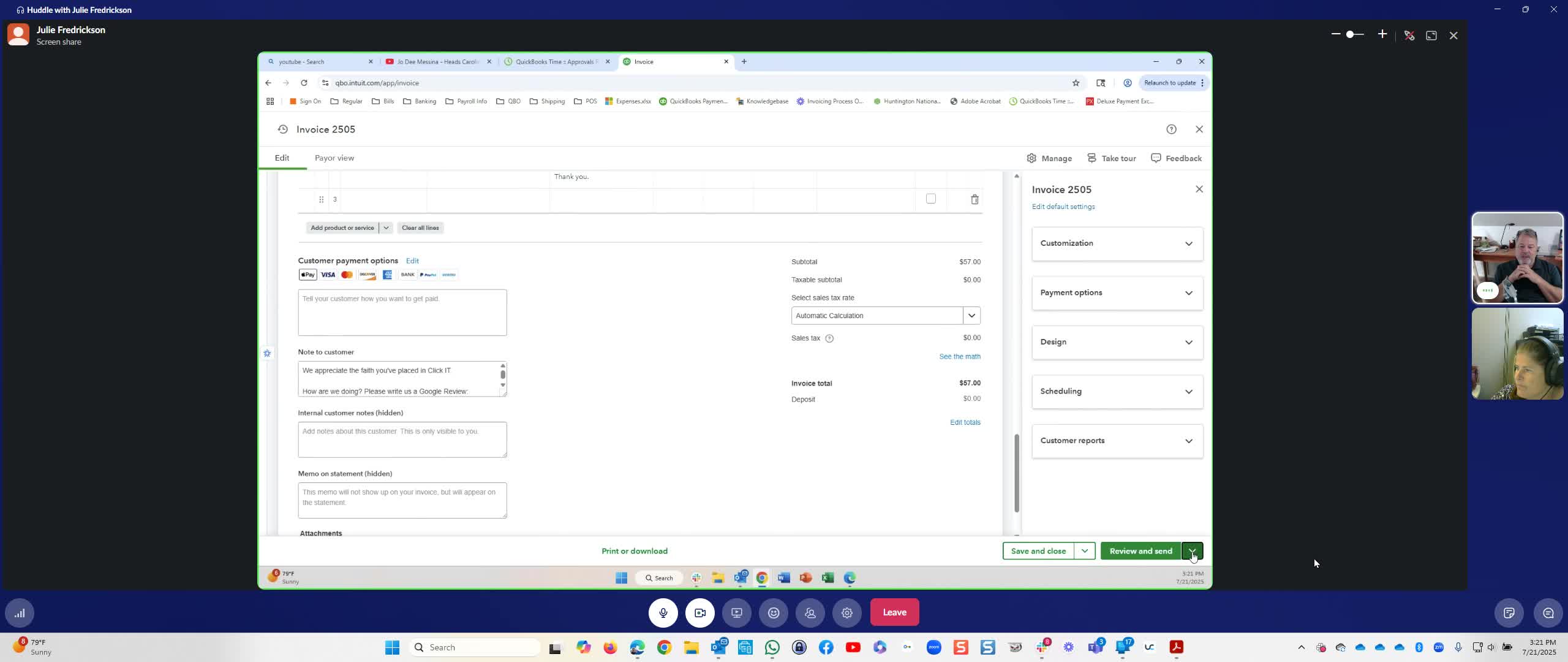Open Adobe Acrobat from the Windows taskbar
The image size is (1568, 662).
tap(1176, 647)
